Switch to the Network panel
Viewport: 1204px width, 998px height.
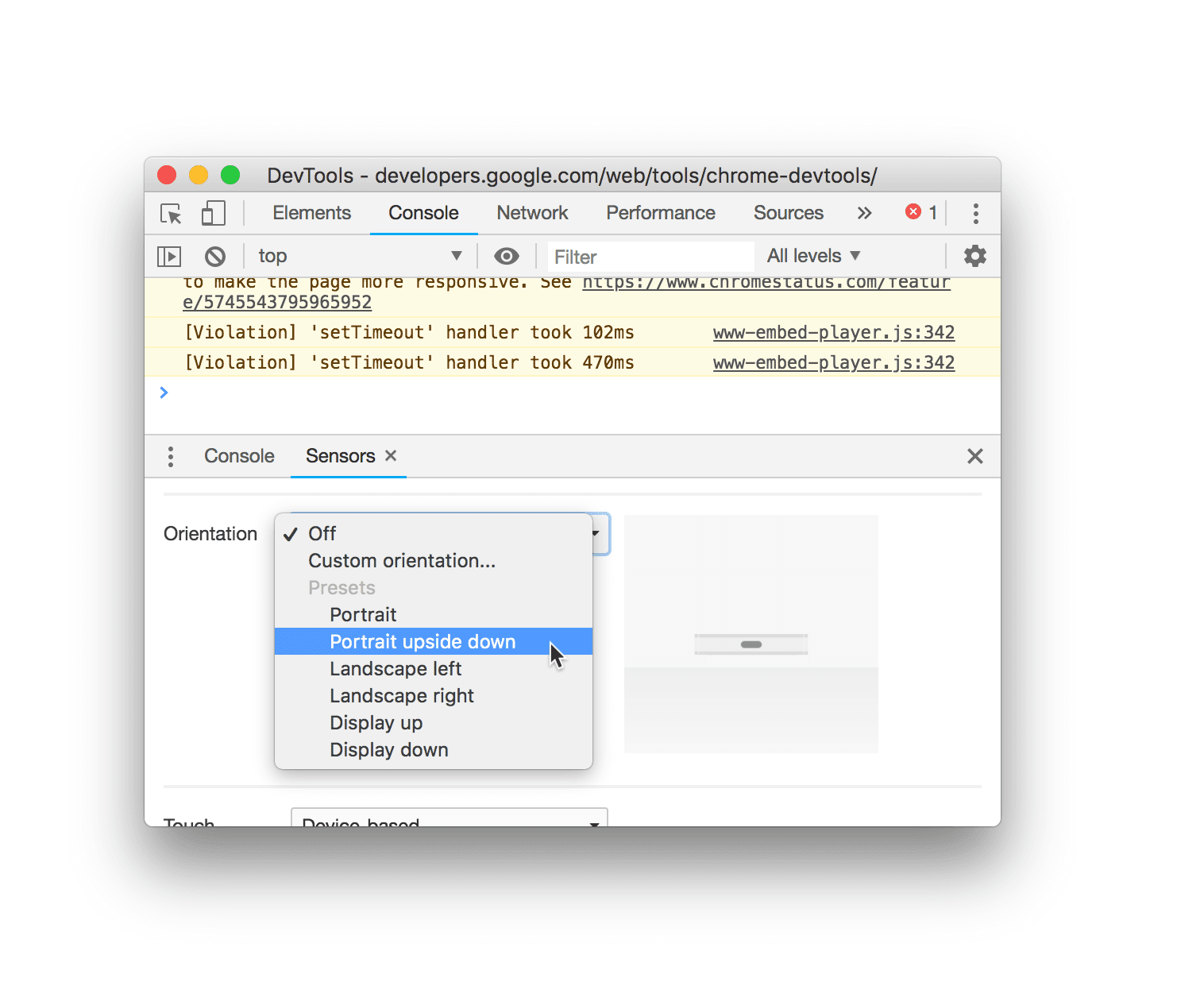tap(532, 213)
